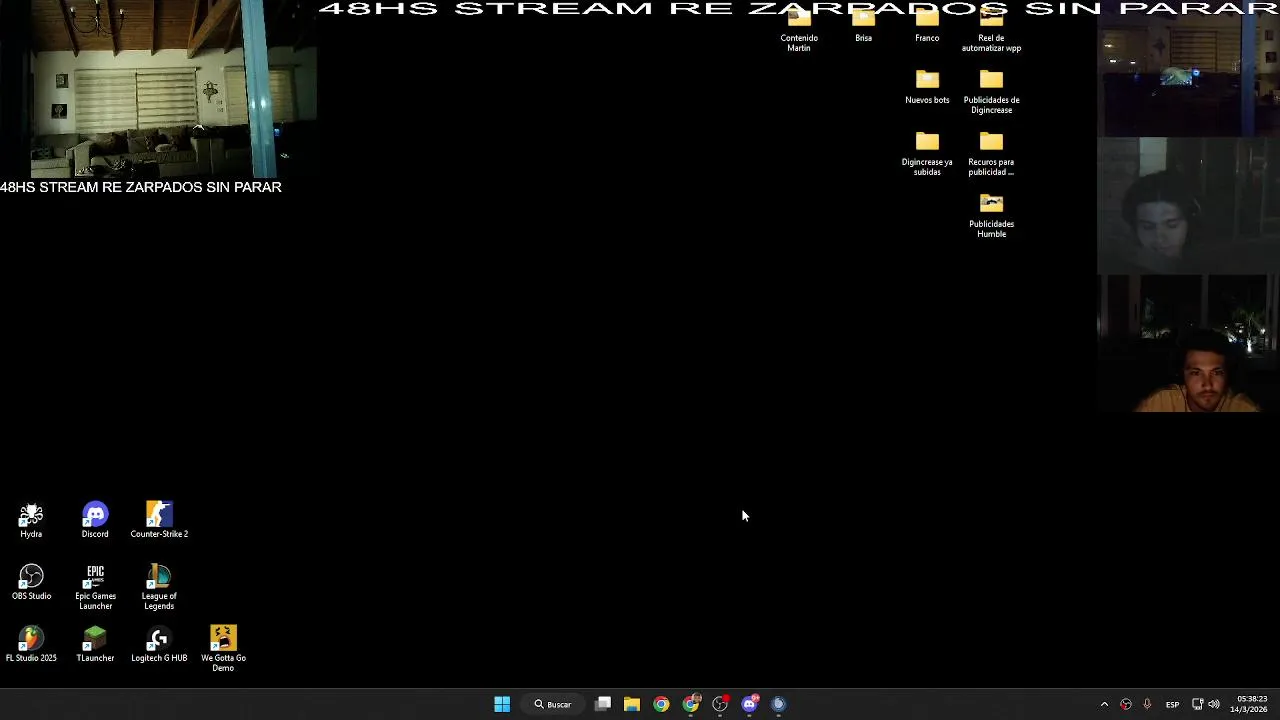Click the red tray icon beside the microphone
This screenshot has height=720, width=1280.
(1126, 704)
